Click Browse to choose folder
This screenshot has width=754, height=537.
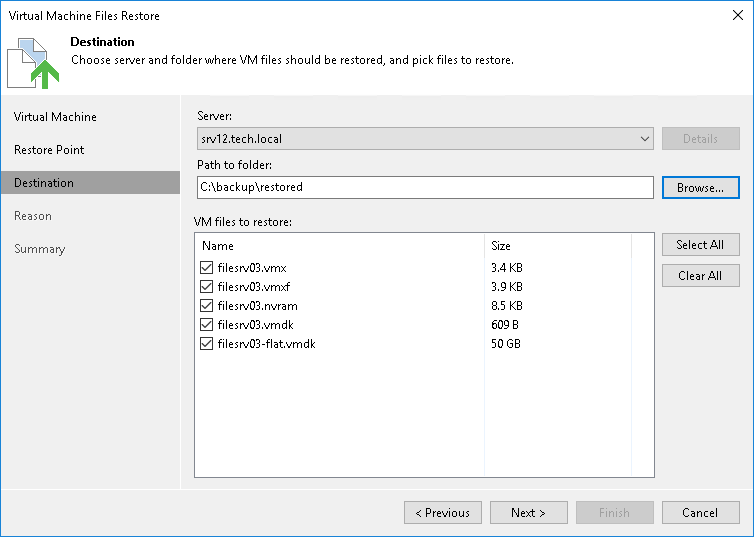coord(701,187)
